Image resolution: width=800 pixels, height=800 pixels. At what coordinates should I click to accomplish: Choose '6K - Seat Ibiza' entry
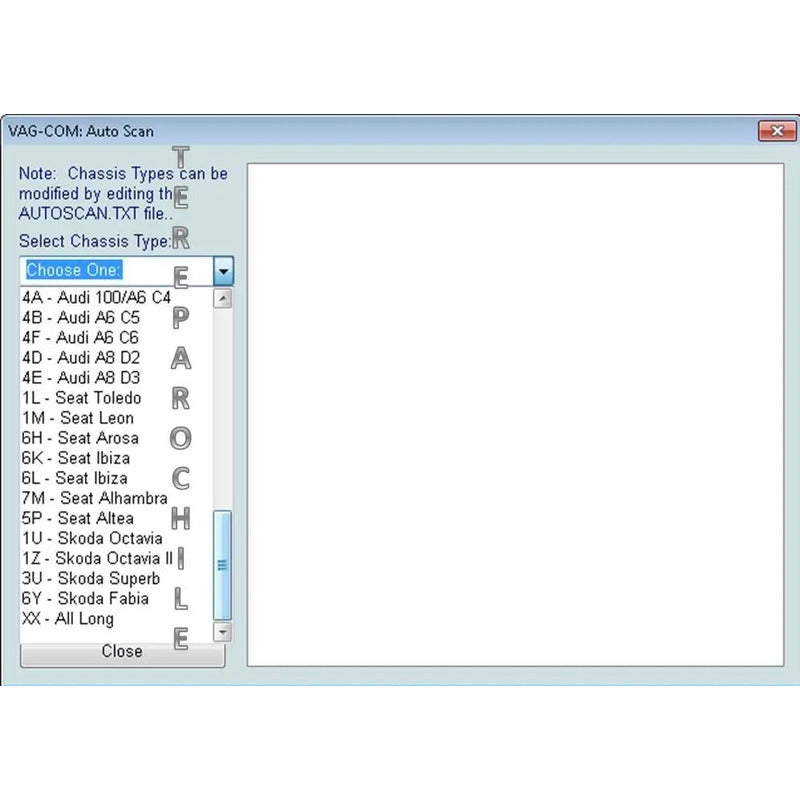tap(116, 458)
